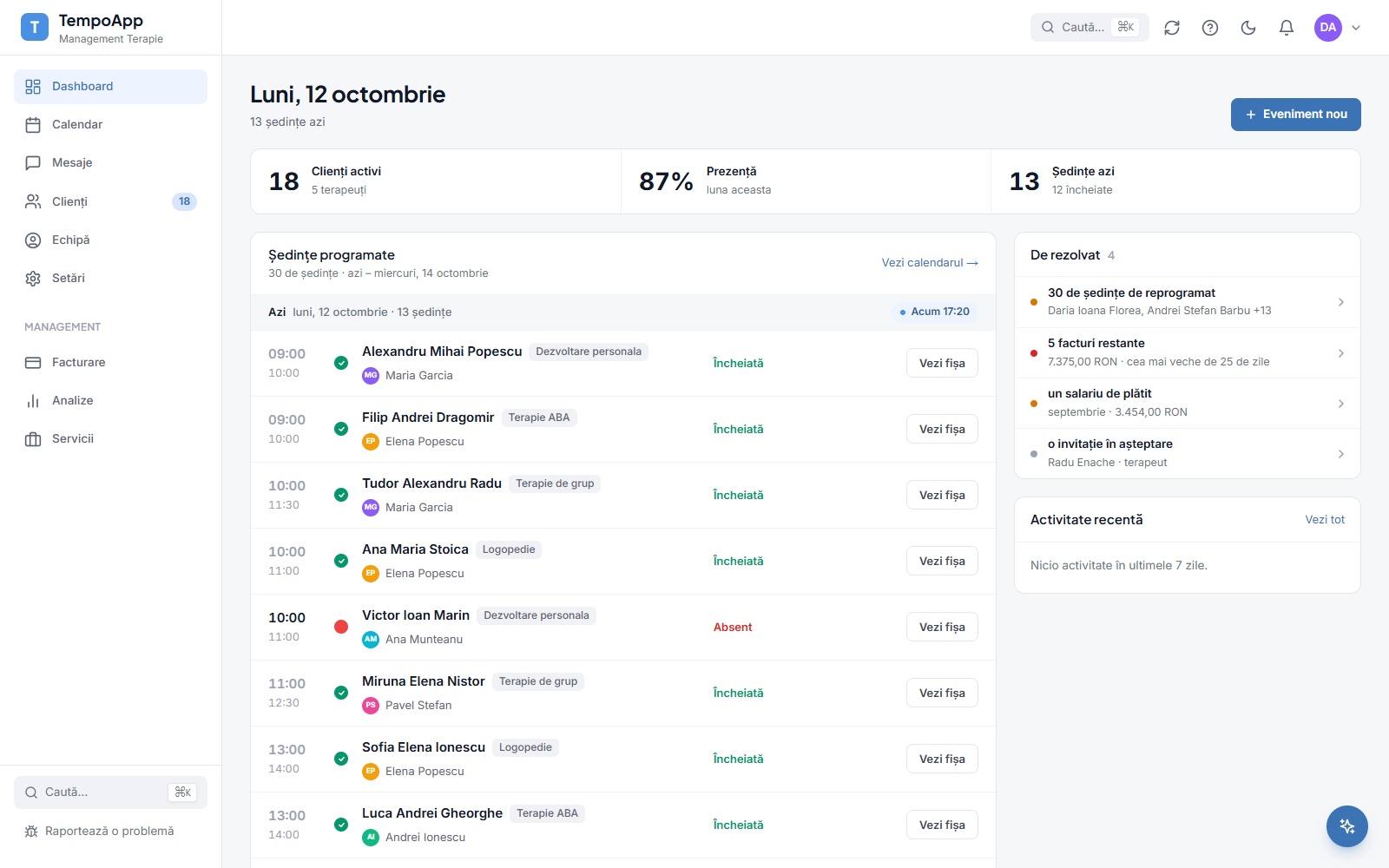
Task: Open Vezi fișa for Sofia Elena Ionescu
Action: click(x=942, y=759)
